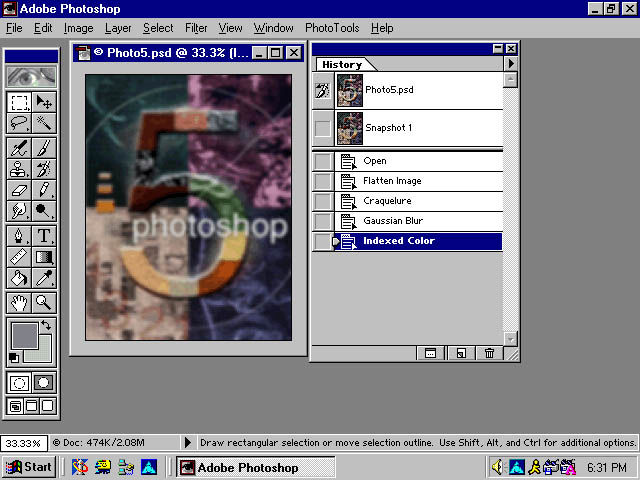Set history brush source to Gaussian Blur
This screenshot has width=640, height=480.
click(x=322, y=221)
